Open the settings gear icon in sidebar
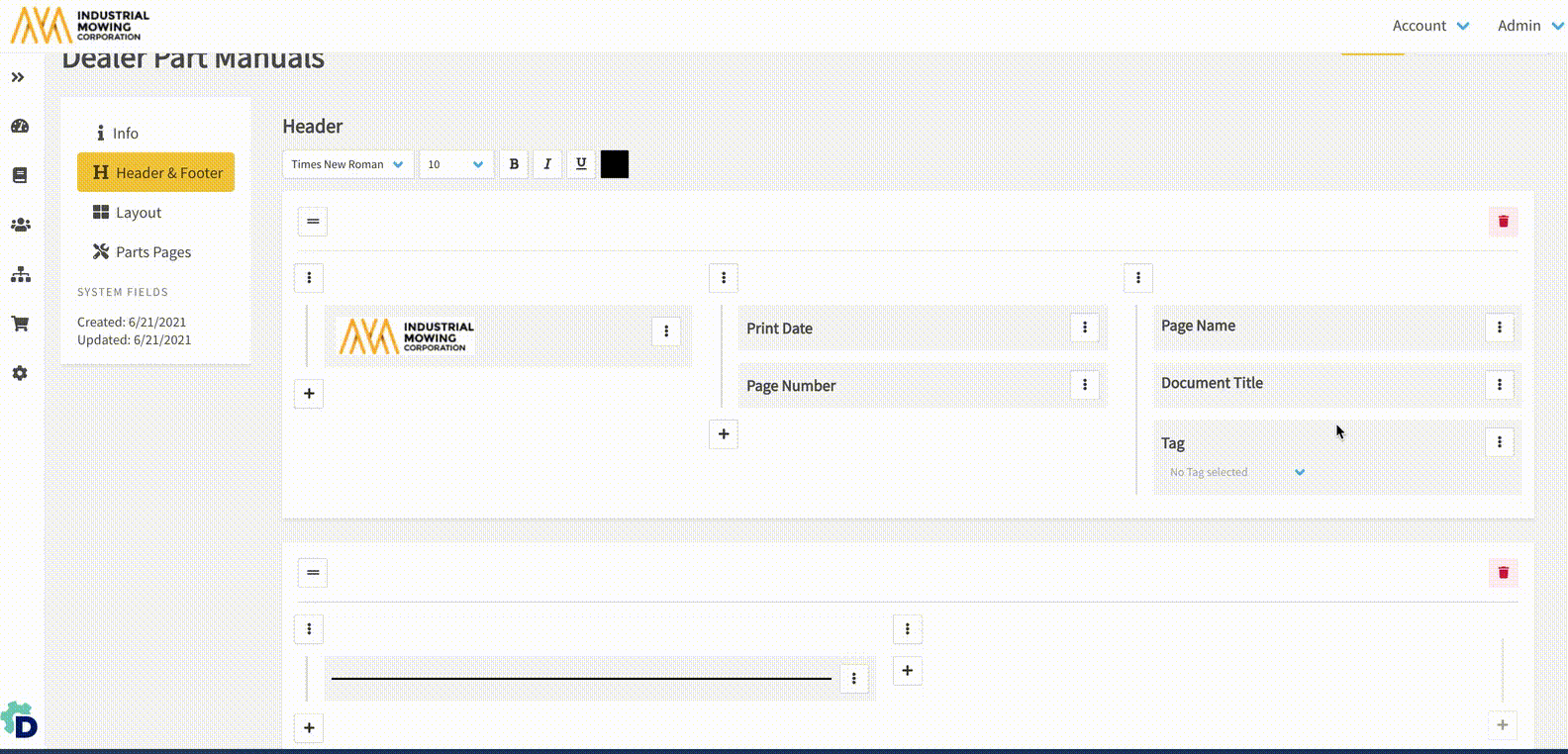 click(x=20, y=373)
